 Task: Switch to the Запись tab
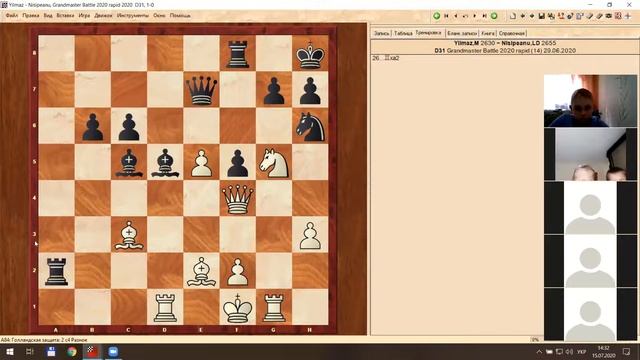click(382, 33)
